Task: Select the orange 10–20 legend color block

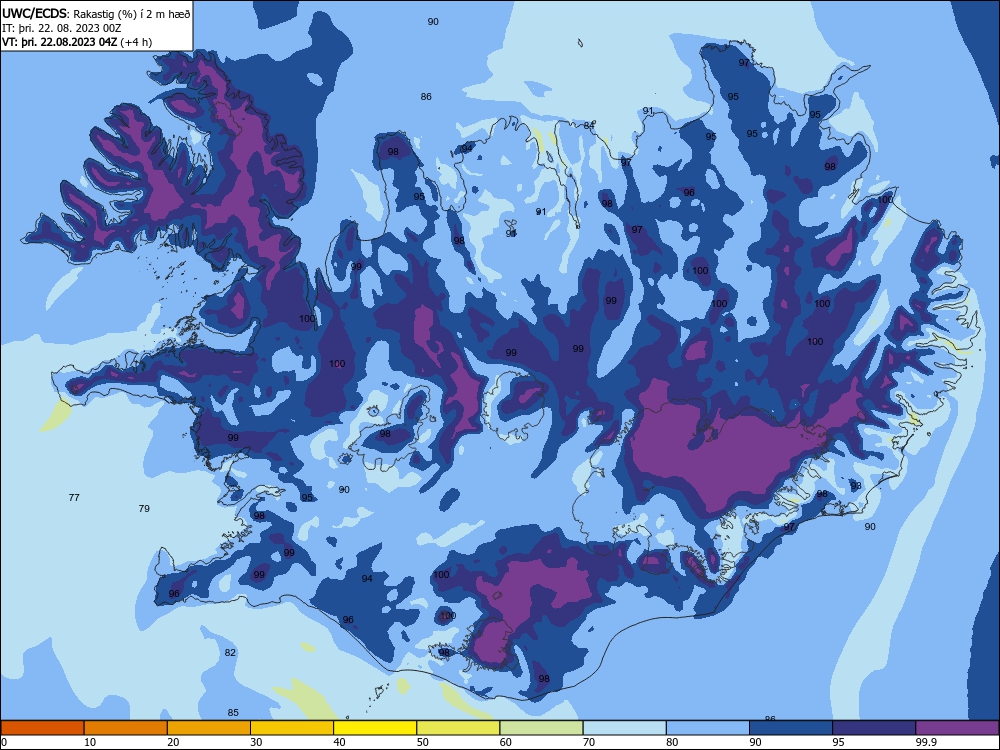Action: 126,728
